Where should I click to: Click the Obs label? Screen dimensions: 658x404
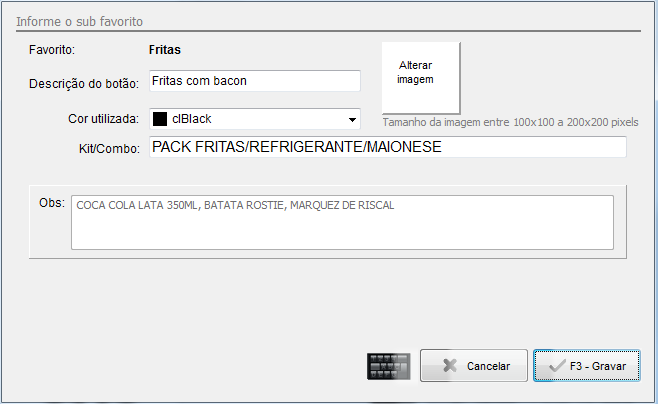(52, 203)
